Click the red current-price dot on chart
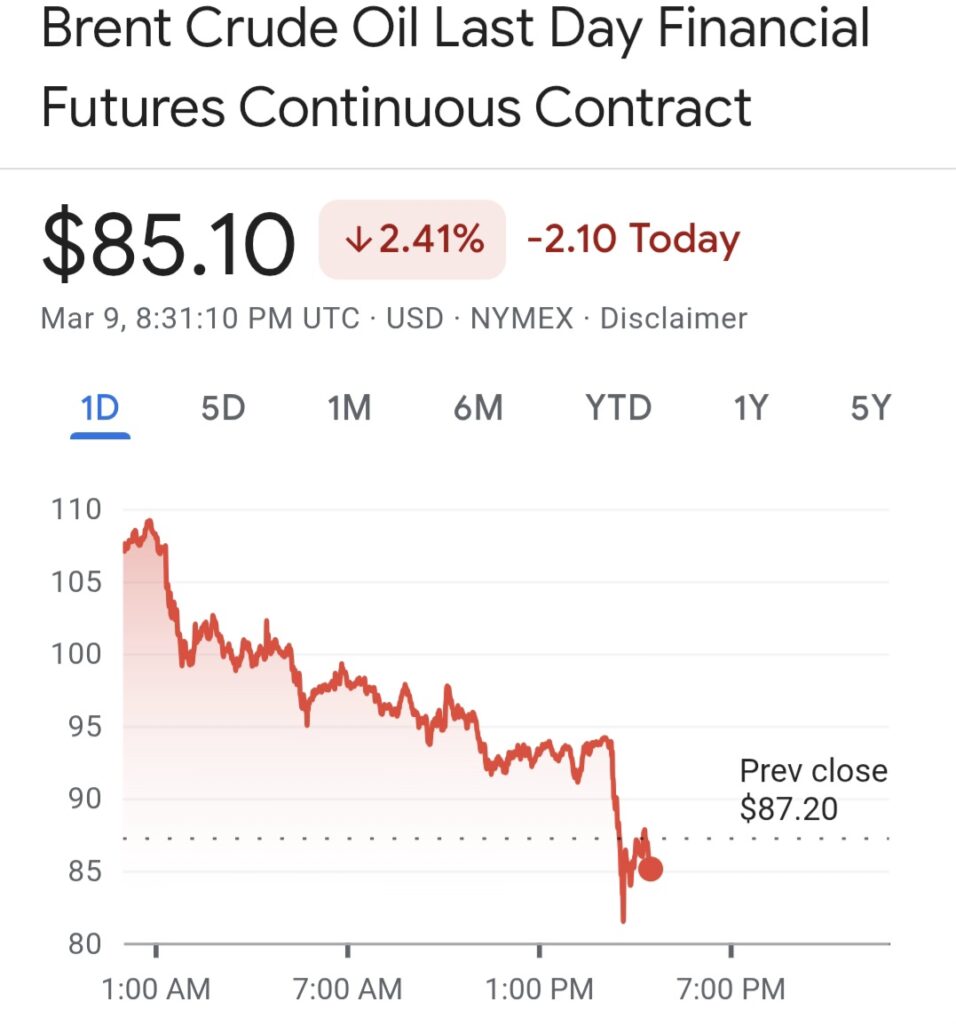The width and height of the screenshot is (956, 1024). click(650, 869)
